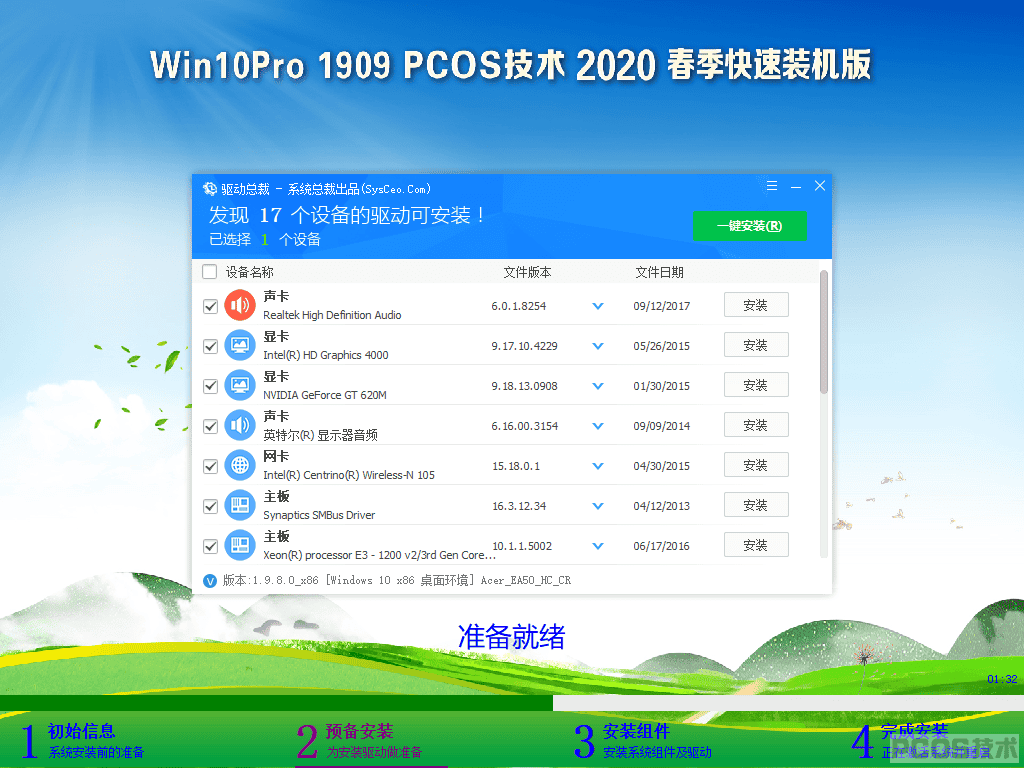1024x768 pixels.
Task: Click the green 一键安装(R) button
Action: 749,226
